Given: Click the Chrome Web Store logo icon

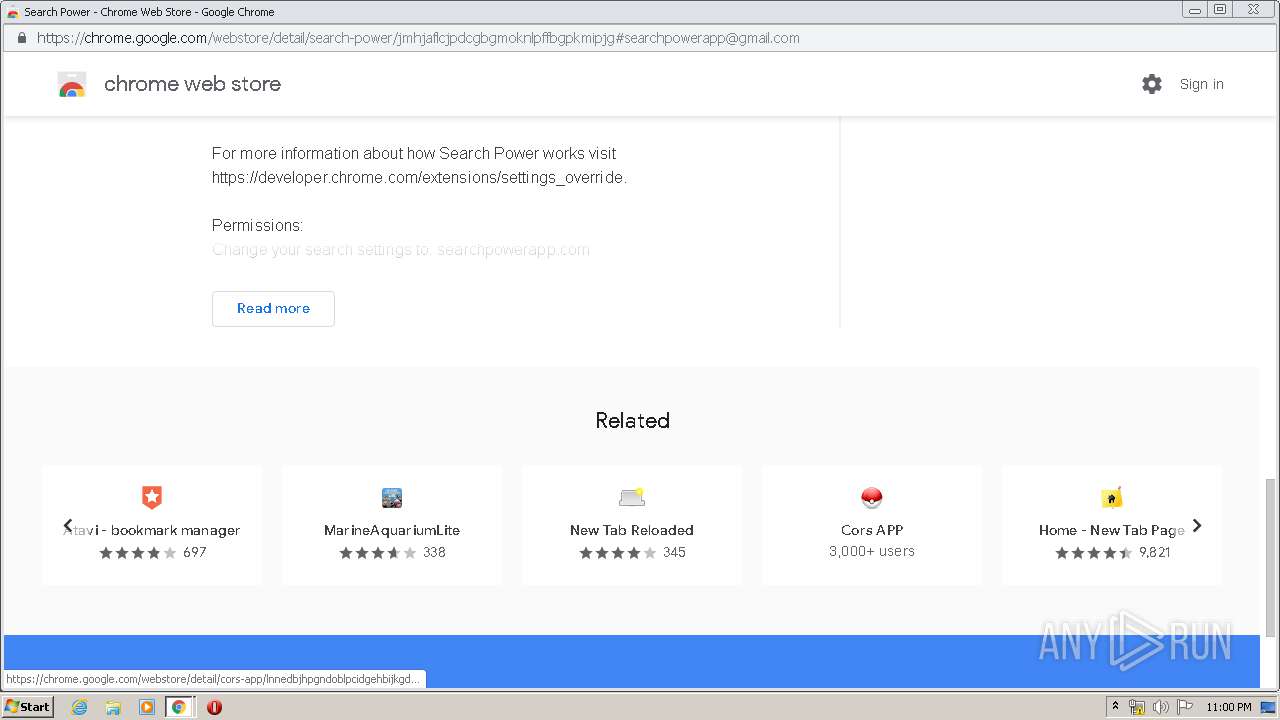Looking at the screenshot, I should [72, 85].
